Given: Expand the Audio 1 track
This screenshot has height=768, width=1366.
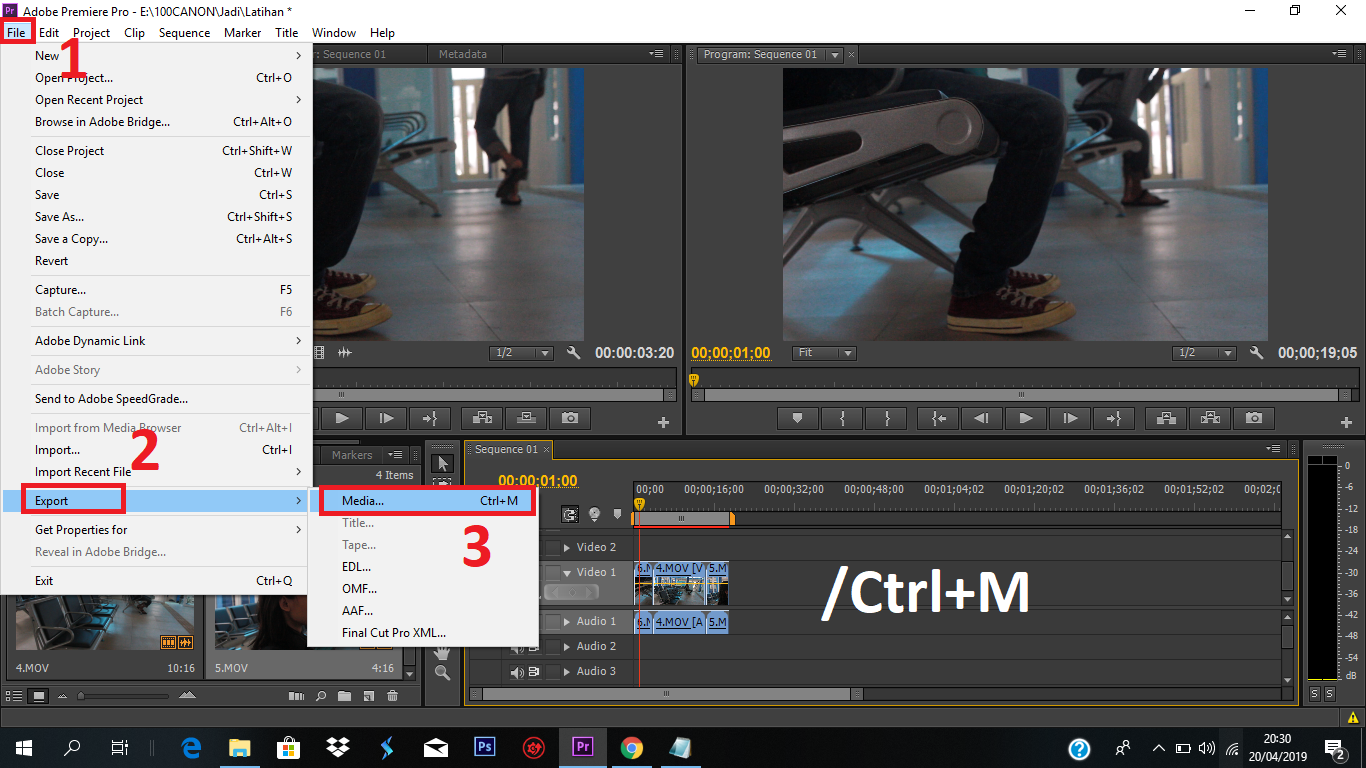Looking at the screenshot, I should point(567,622).
